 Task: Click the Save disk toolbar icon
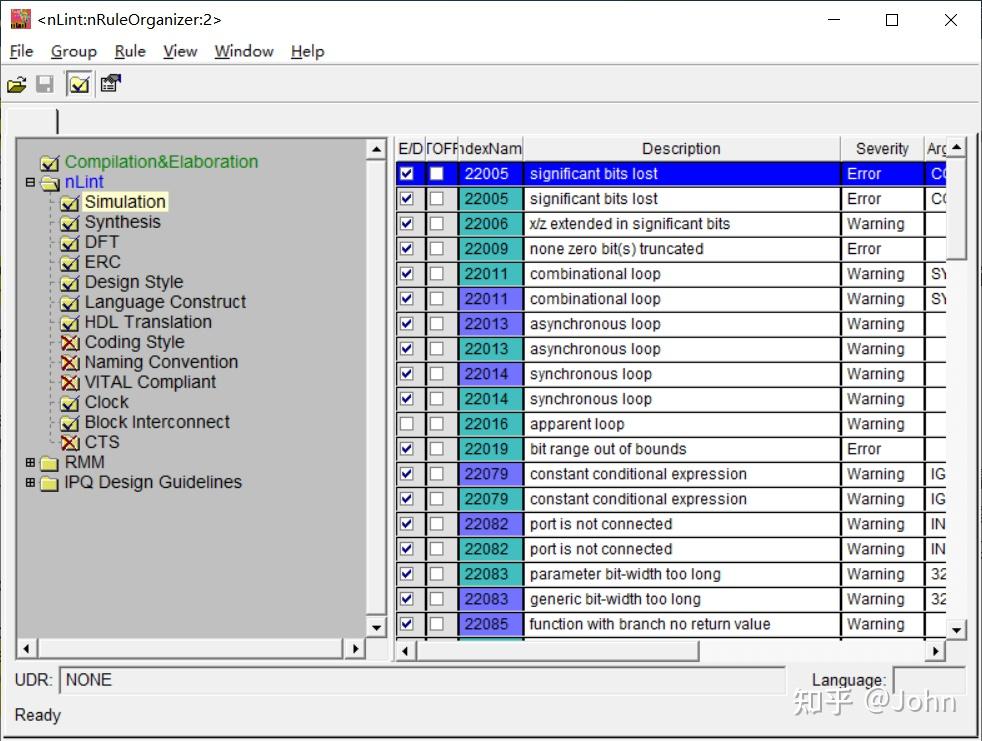(x=45, y=85)
